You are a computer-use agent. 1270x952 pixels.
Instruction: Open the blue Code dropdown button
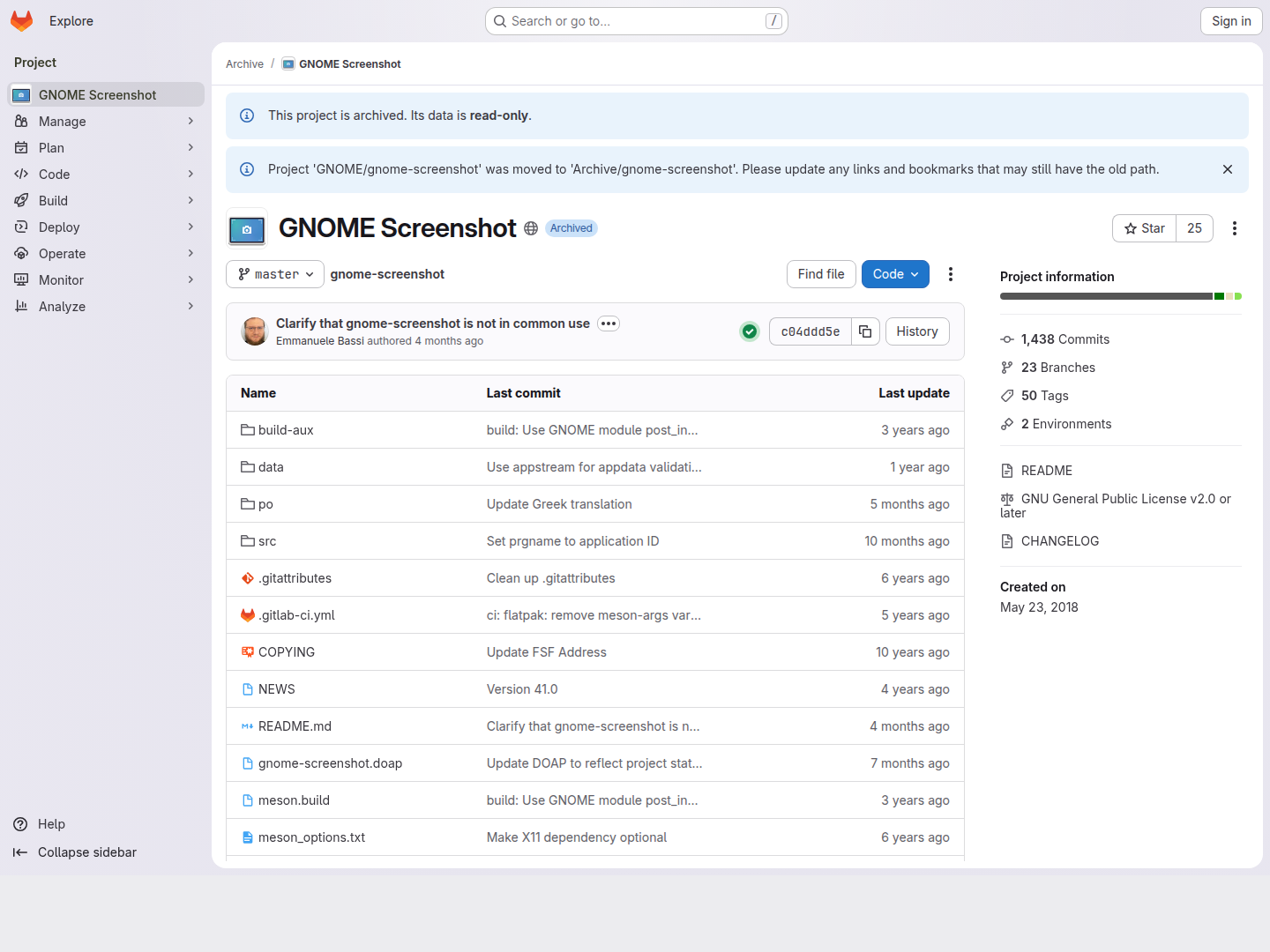pos(895,274)
